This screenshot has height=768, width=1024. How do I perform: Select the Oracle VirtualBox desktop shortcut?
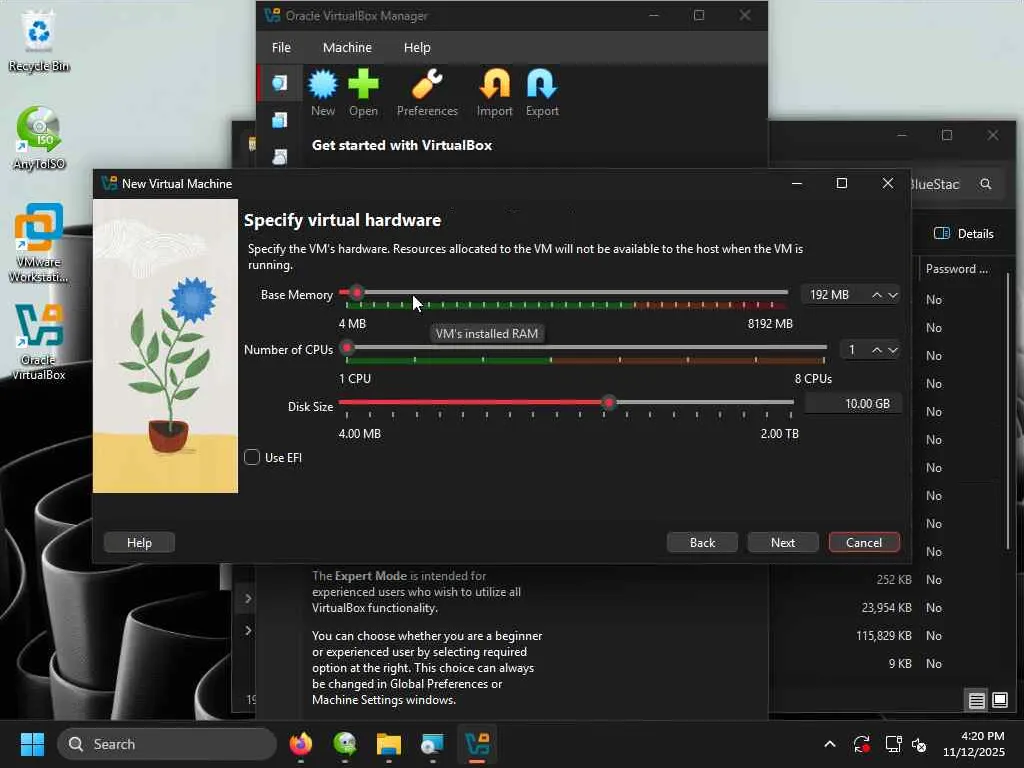(x=39, y=342)
